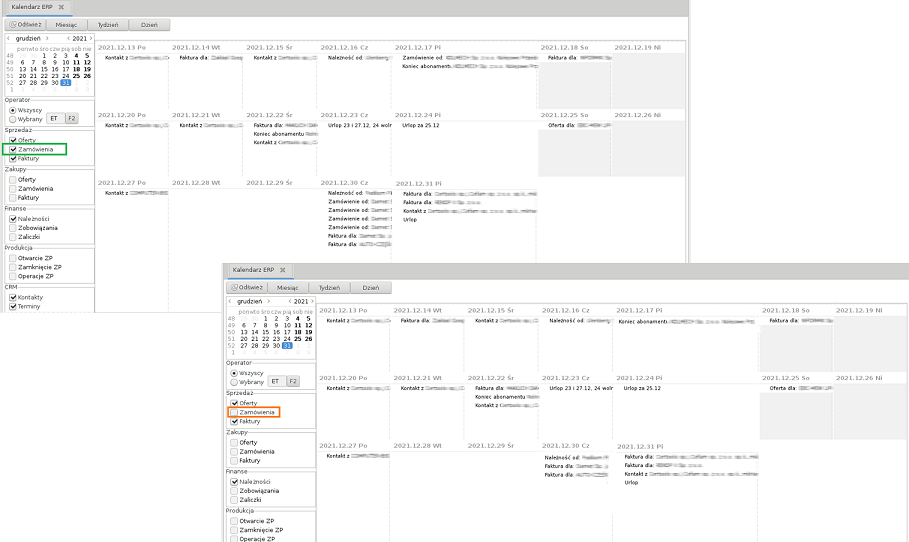Screen dimensions: 909x542
Task: Open 'Urlop za 25.12' entry in upper window
Action: tap(421, 125)
